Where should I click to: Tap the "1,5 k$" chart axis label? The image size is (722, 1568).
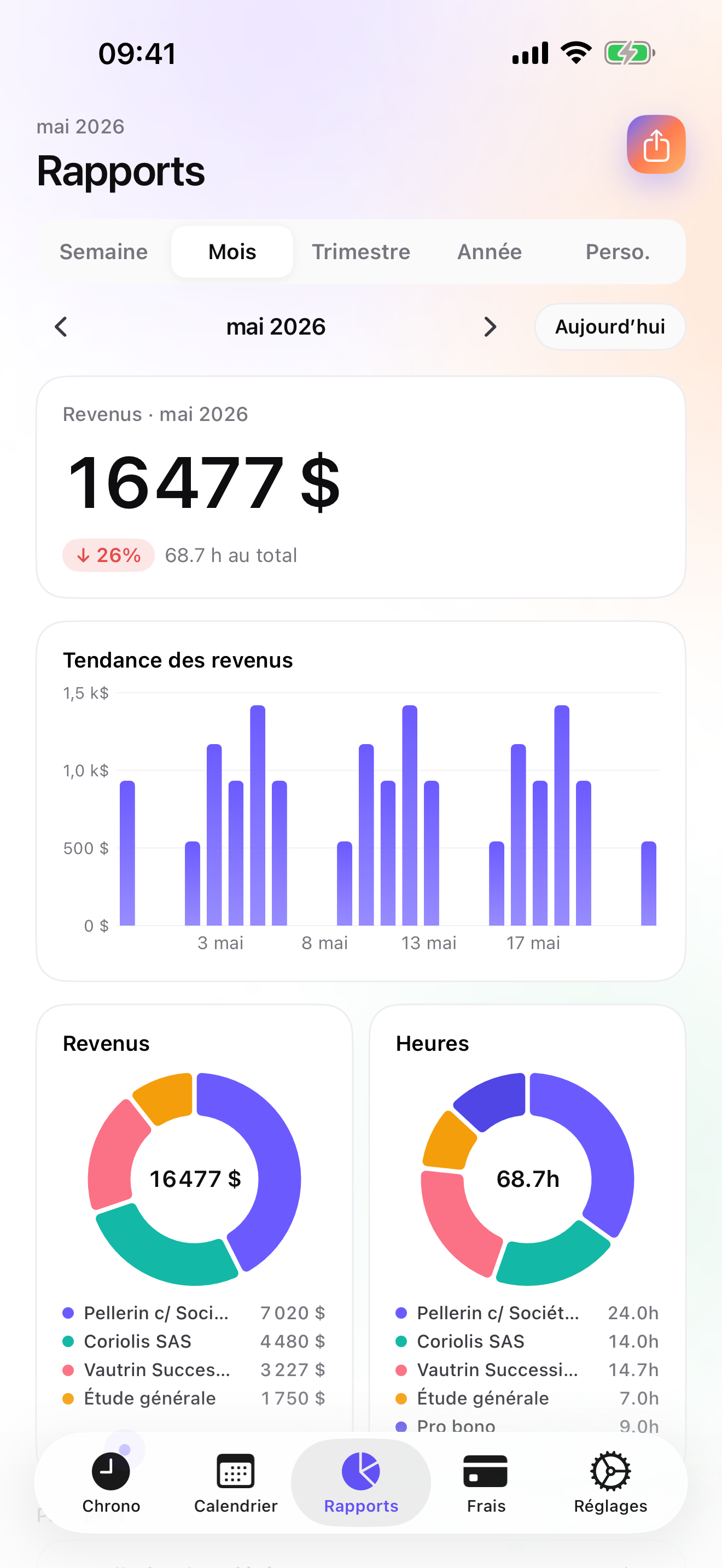click(x=86, y=693)
